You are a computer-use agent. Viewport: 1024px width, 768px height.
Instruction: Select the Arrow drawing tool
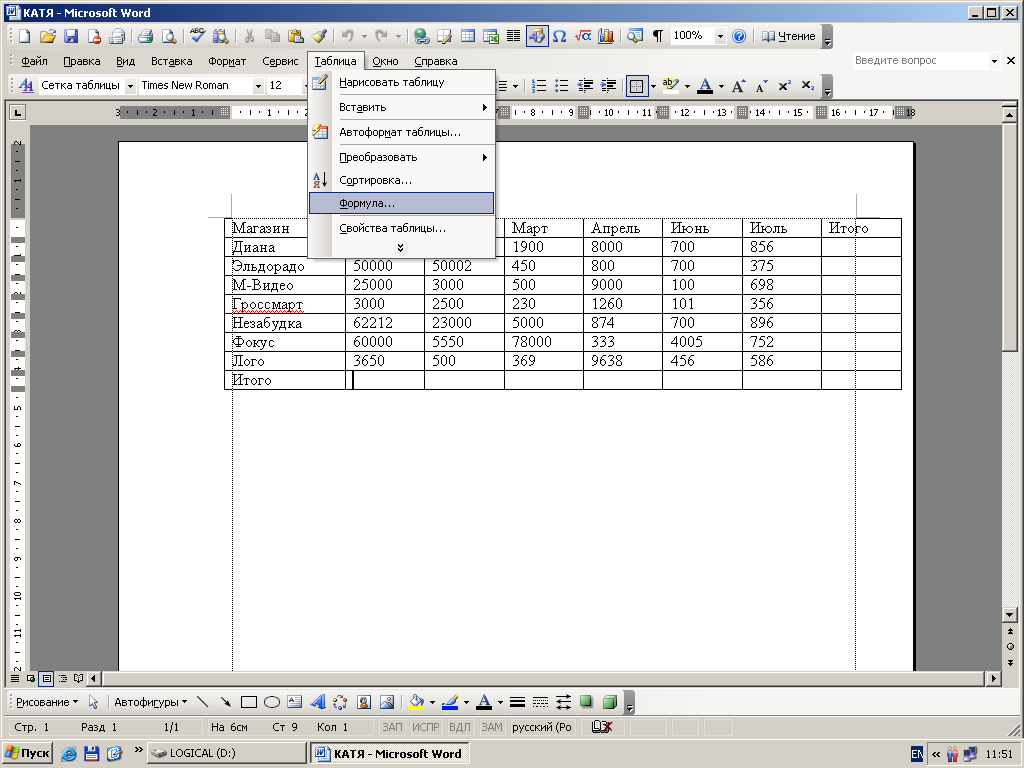pos(225,702)
